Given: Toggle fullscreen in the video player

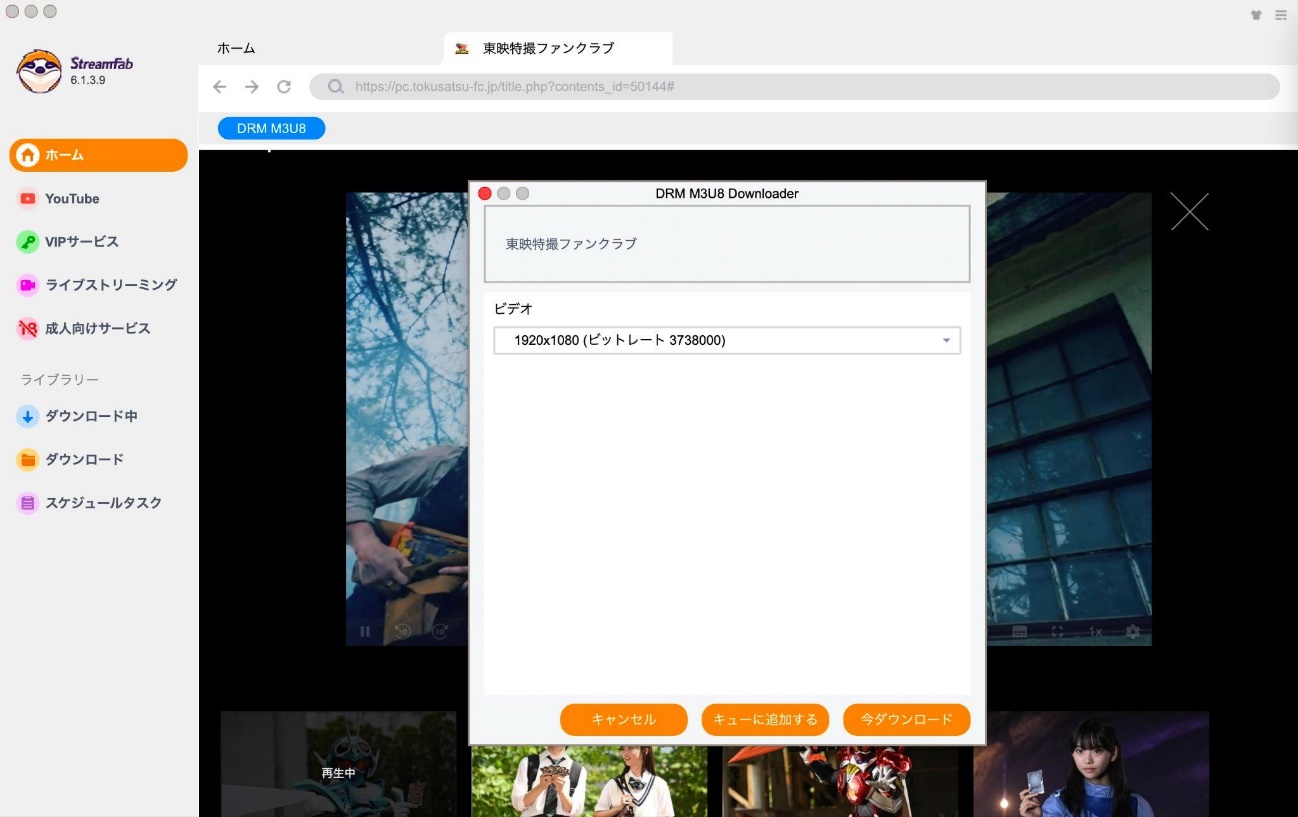Looking at the screenshot, I should [1057, 632].
